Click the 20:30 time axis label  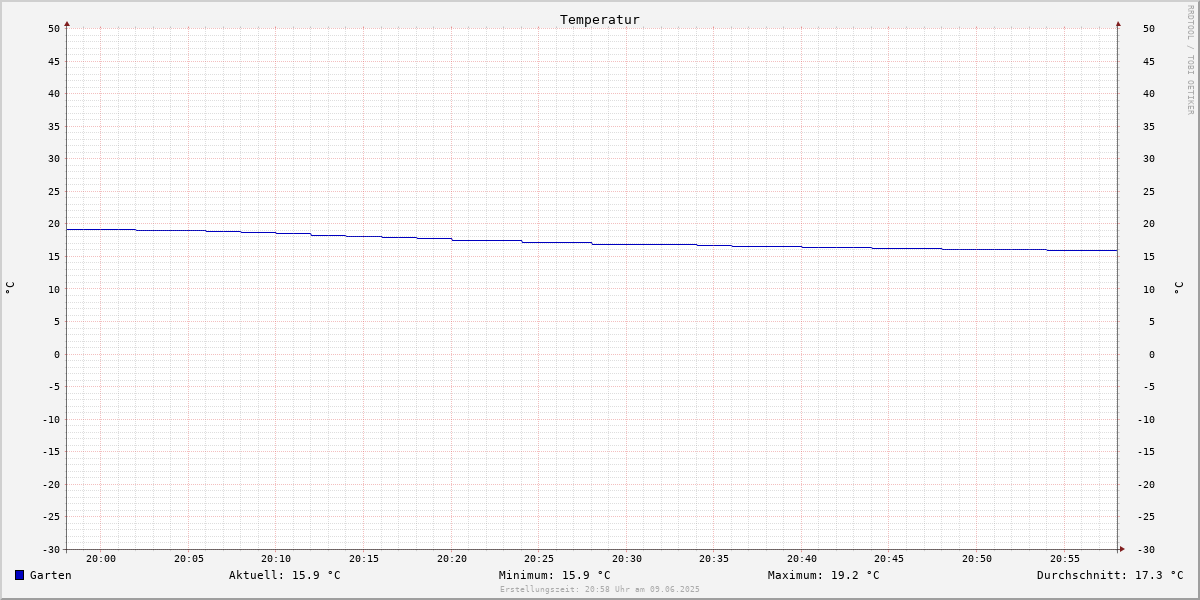(627, 559)
